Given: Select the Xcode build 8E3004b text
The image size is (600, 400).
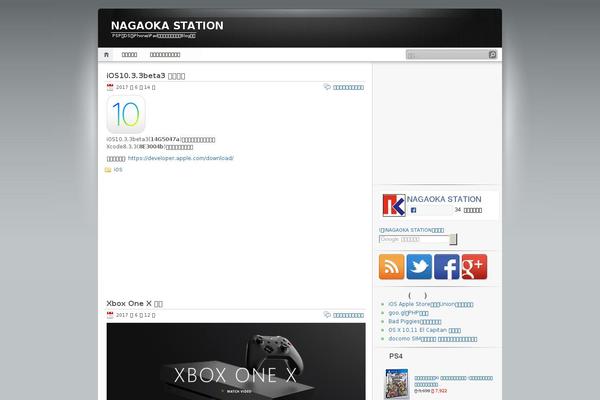Looking at the screenshot, I should [x=151, y=147].
